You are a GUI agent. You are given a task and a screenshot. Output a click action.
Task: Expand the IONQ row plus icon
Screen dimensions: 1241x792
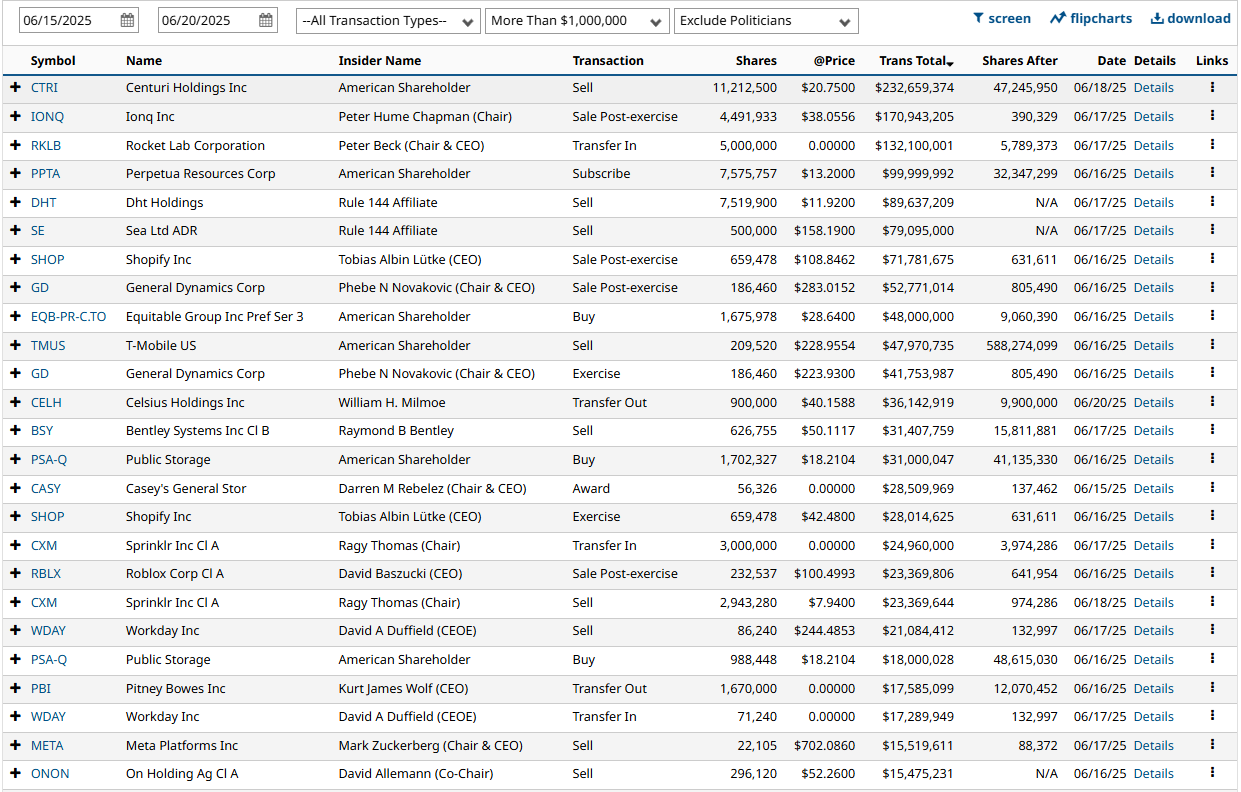(x=15, y=116)
